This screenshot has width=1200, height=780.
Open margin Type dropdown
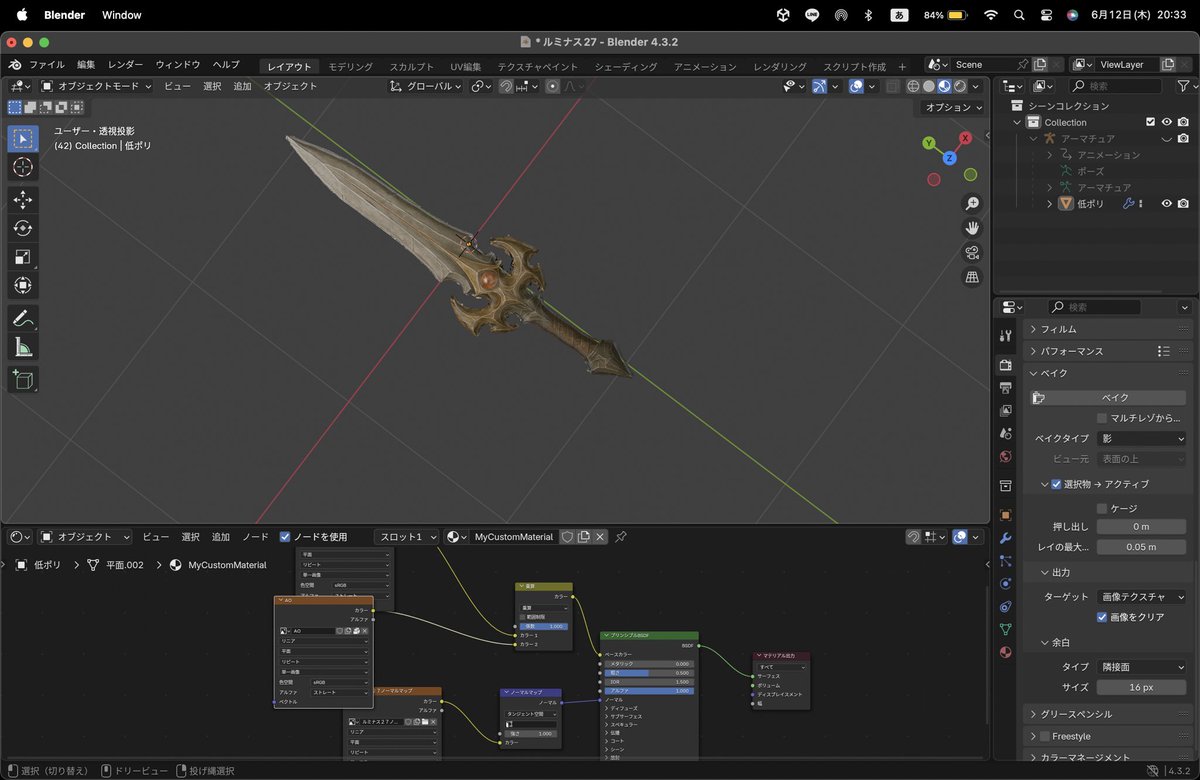tap(1142, 666)
